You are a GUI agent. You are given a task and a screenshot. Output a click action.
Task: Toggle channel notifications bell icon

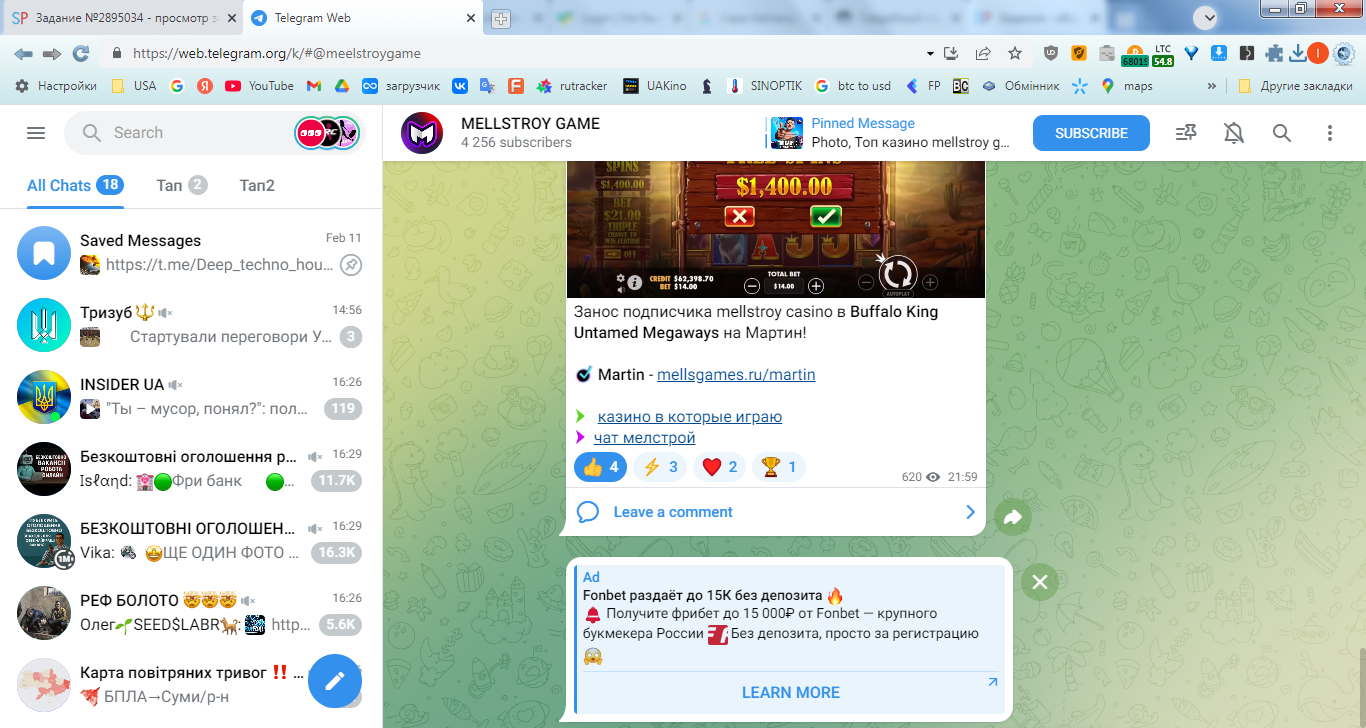pyautogui.click(x=1234, y=133)
